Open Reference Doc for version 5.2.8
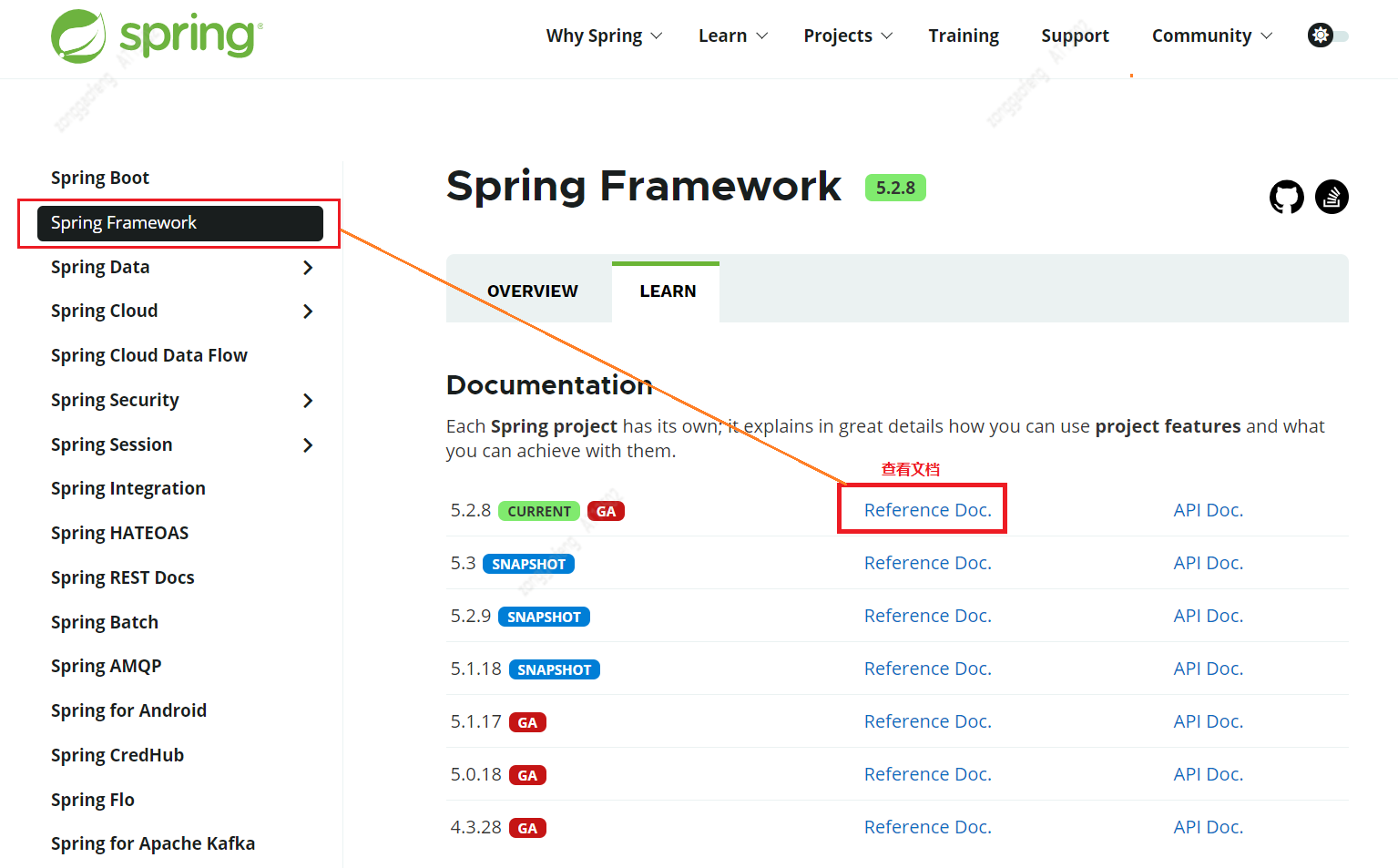This screenshot has width=1398, height=868. tap(927, 510)
